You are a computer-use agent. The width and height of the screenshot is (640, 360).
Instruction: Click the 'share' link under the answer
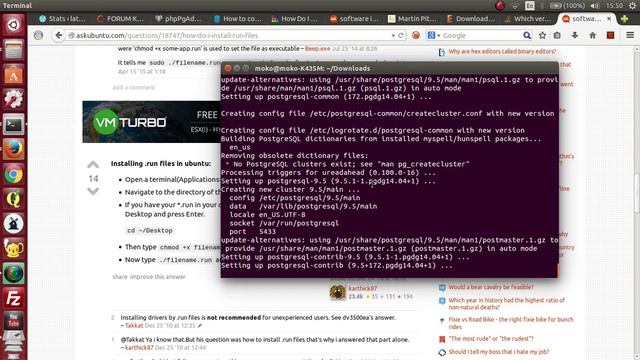[x=120, y=277]
